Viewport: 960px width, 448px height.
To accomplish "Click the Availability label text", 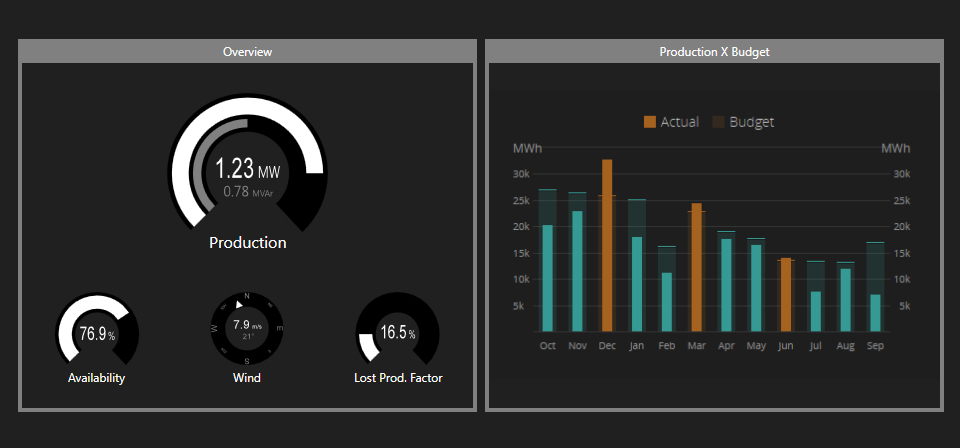I will click(x=96, y=378).
